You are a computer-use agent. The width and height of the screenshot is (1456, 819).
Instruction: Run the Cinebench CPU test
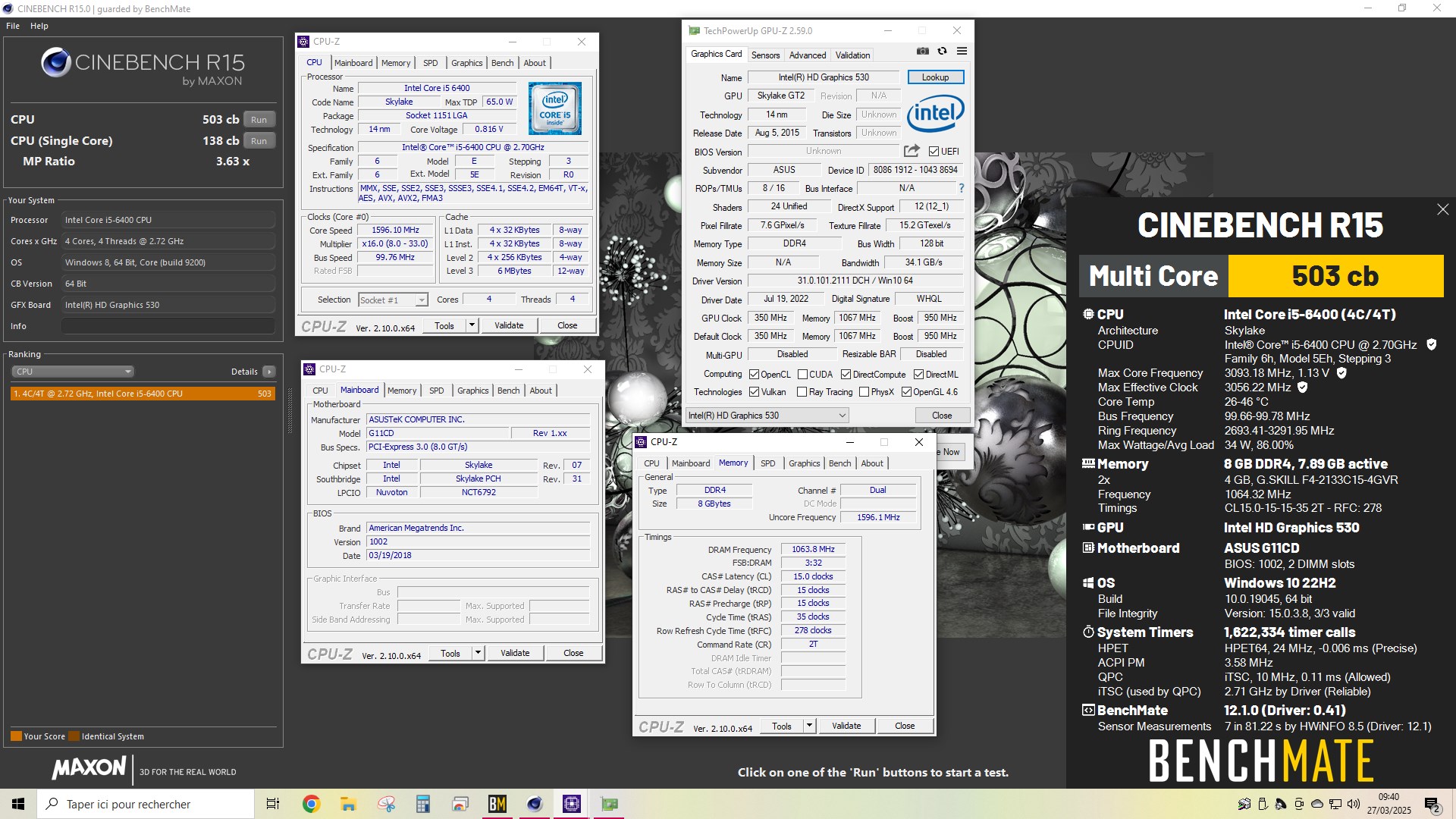tap(259, 120)
